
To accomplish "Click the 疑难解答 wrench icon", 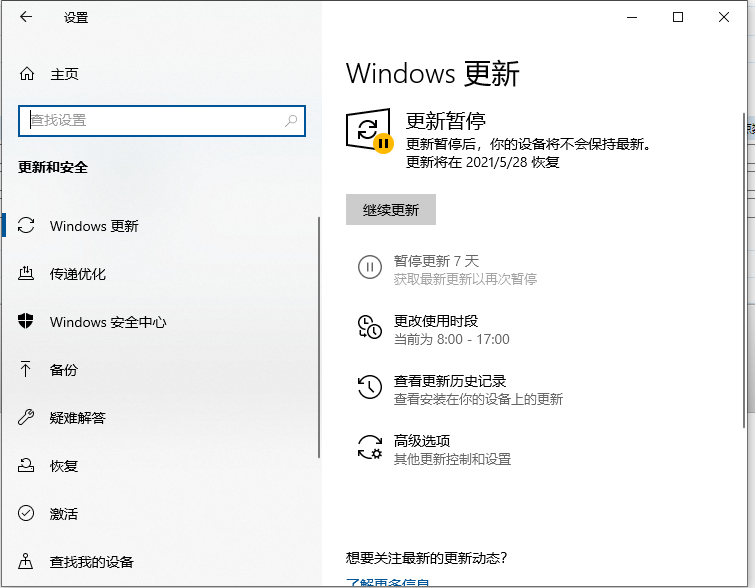I will click(x=27, y=418).
